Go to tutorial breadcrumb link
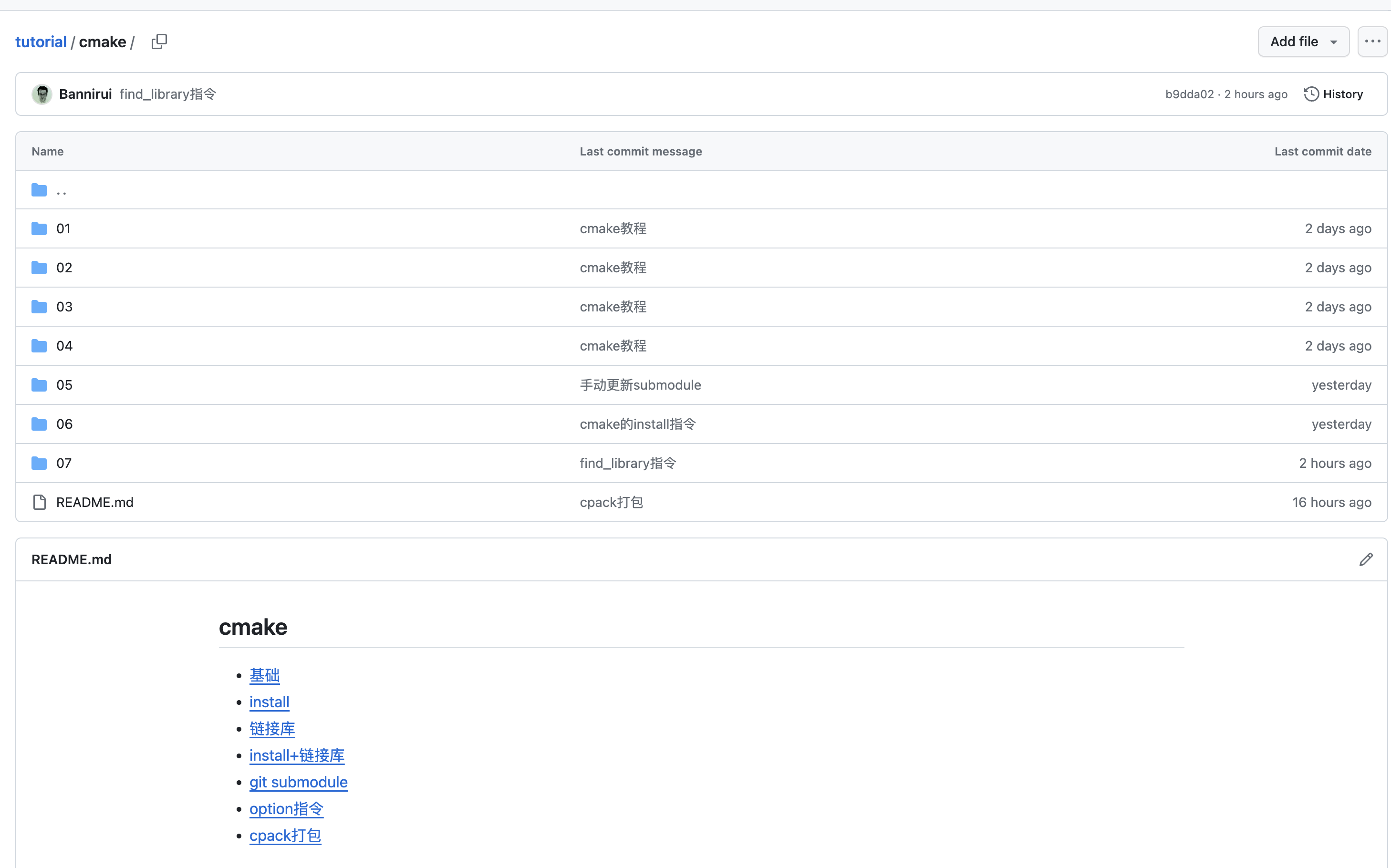 click(41, 42)
